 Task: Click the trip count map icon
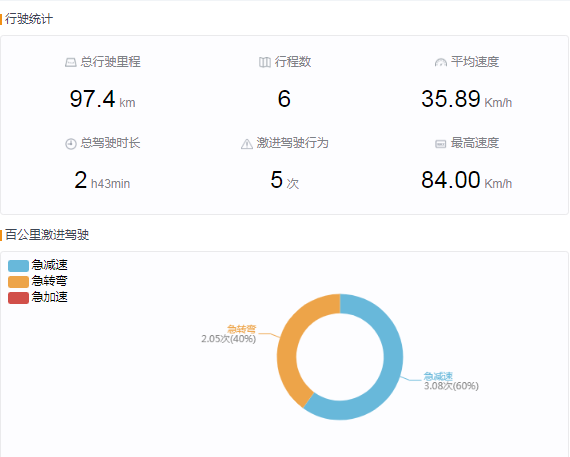point(265,63)
